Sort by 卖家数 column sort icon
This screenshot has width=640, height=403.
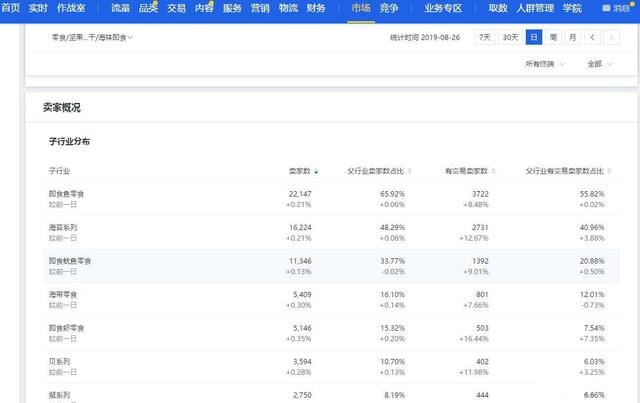(x=316, y=171)
